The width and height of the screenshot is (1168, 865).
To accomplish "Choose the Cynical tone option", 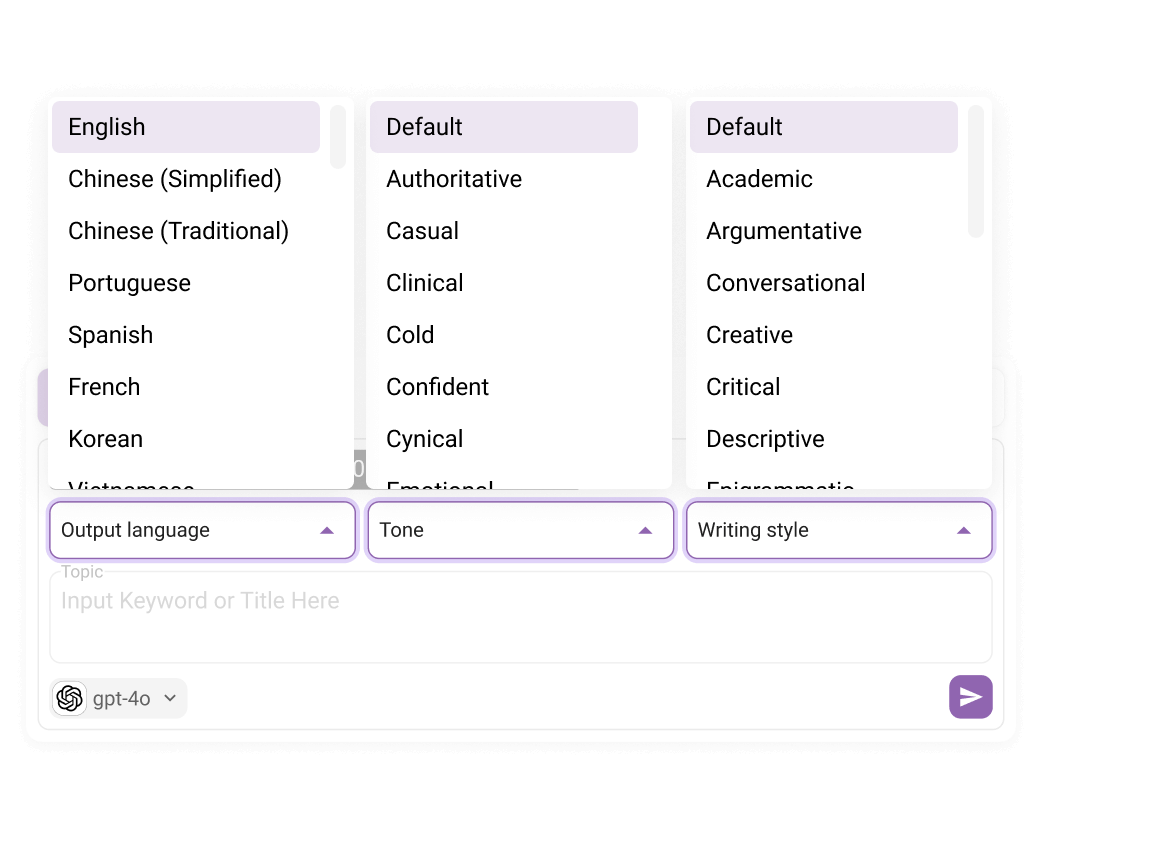I will click(x=424, y=439).
